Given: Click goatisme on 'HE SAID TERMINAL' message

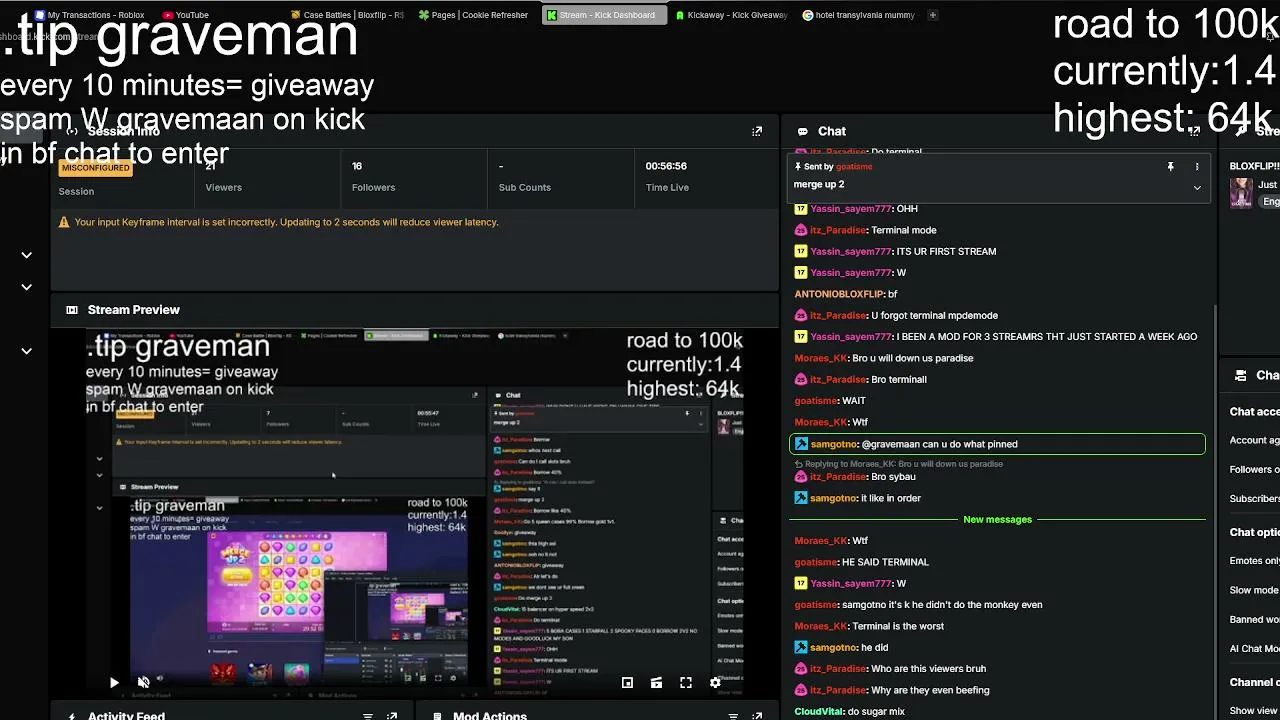Looking at the screenshot, I should click(x=816, y=562).
